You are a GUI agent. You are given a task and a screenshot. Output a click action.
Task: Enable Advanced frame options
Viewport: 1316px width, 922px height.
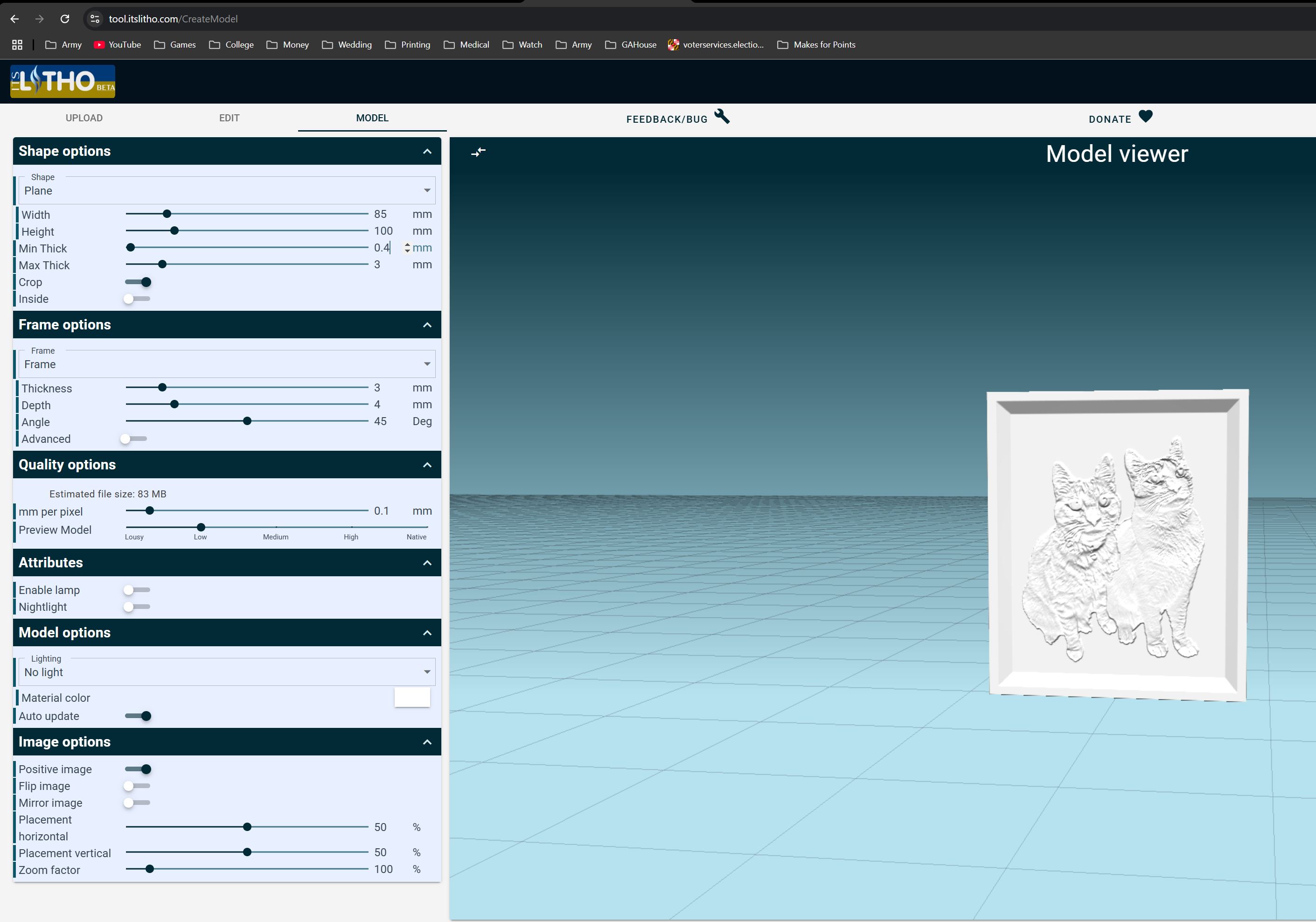click(133, 439)
